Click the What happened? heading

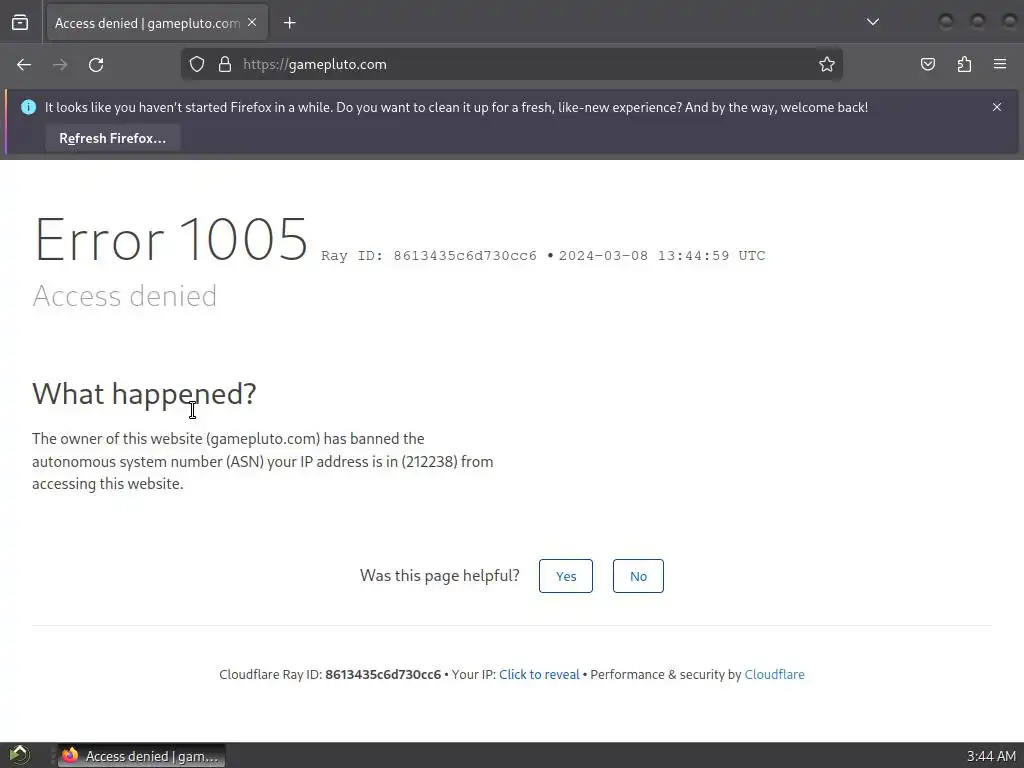pos(144,394)
